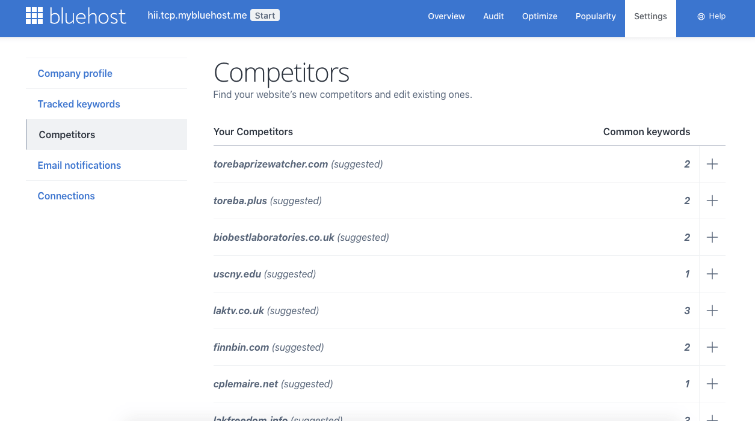Add laktv.co.uk competitor with plus icon
Screen dimensions: 755x421
point(712,311)
